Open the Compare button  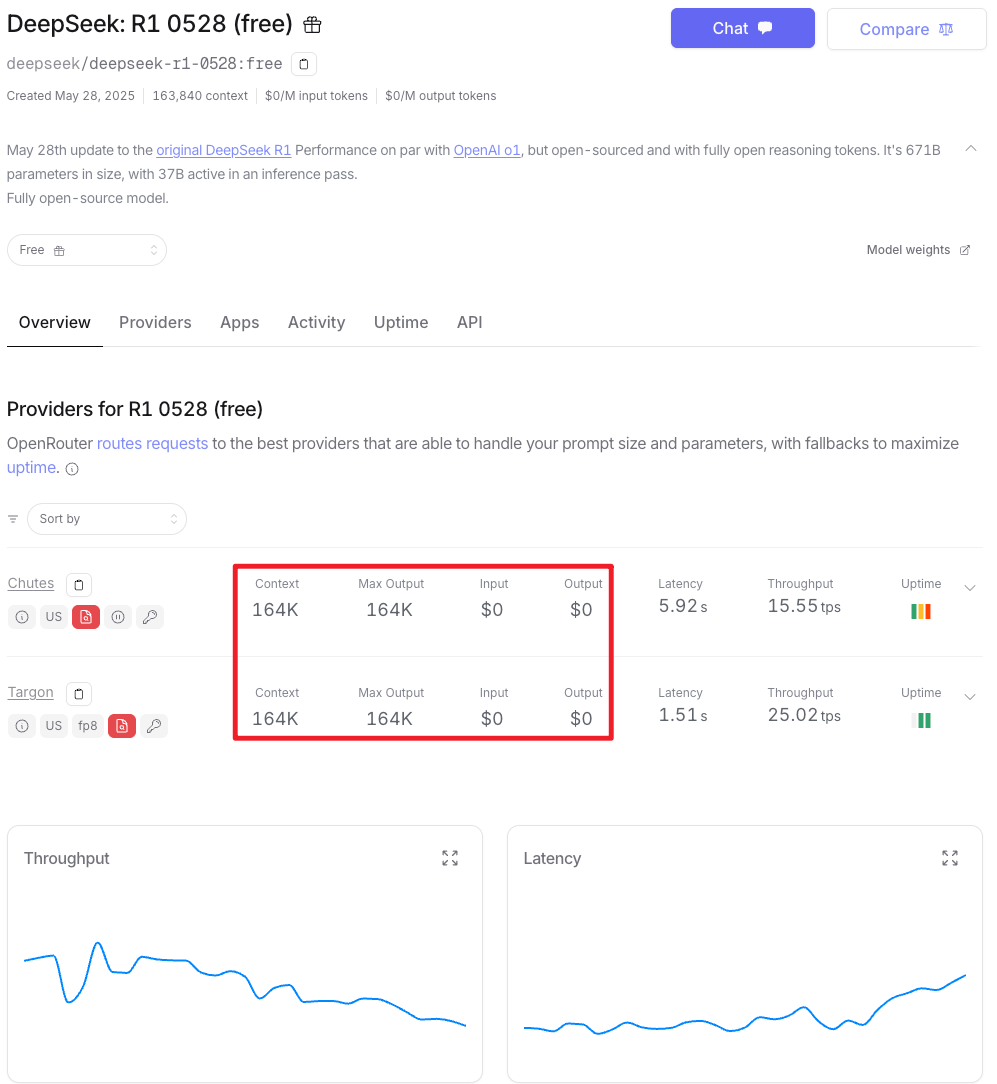click(906, 29)
